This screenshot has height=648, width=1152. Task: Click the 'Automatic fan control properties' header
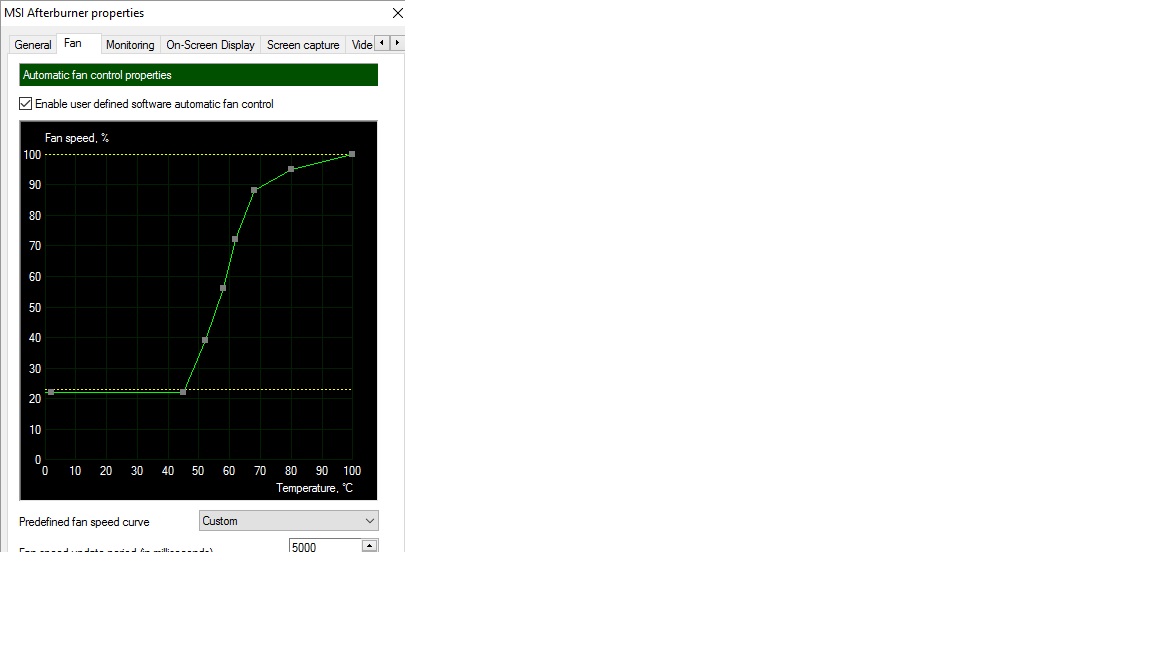coord(198,75)
